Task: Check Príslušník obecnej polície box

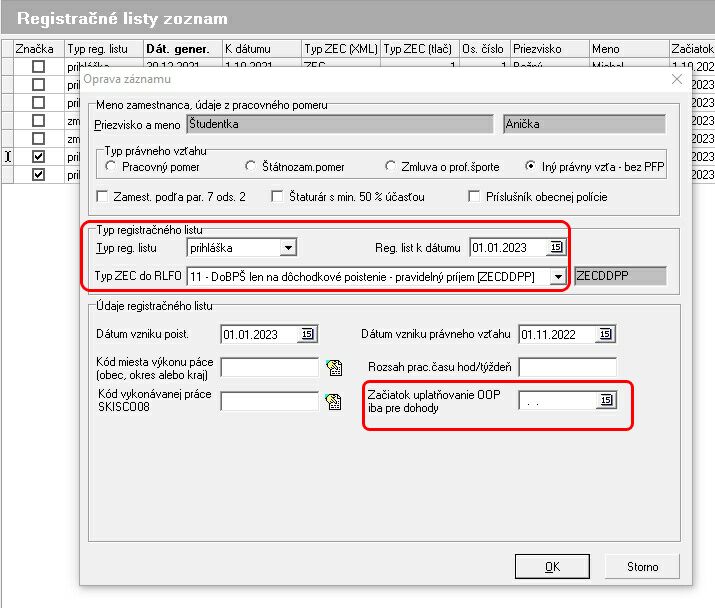Action: click(474, 197)
